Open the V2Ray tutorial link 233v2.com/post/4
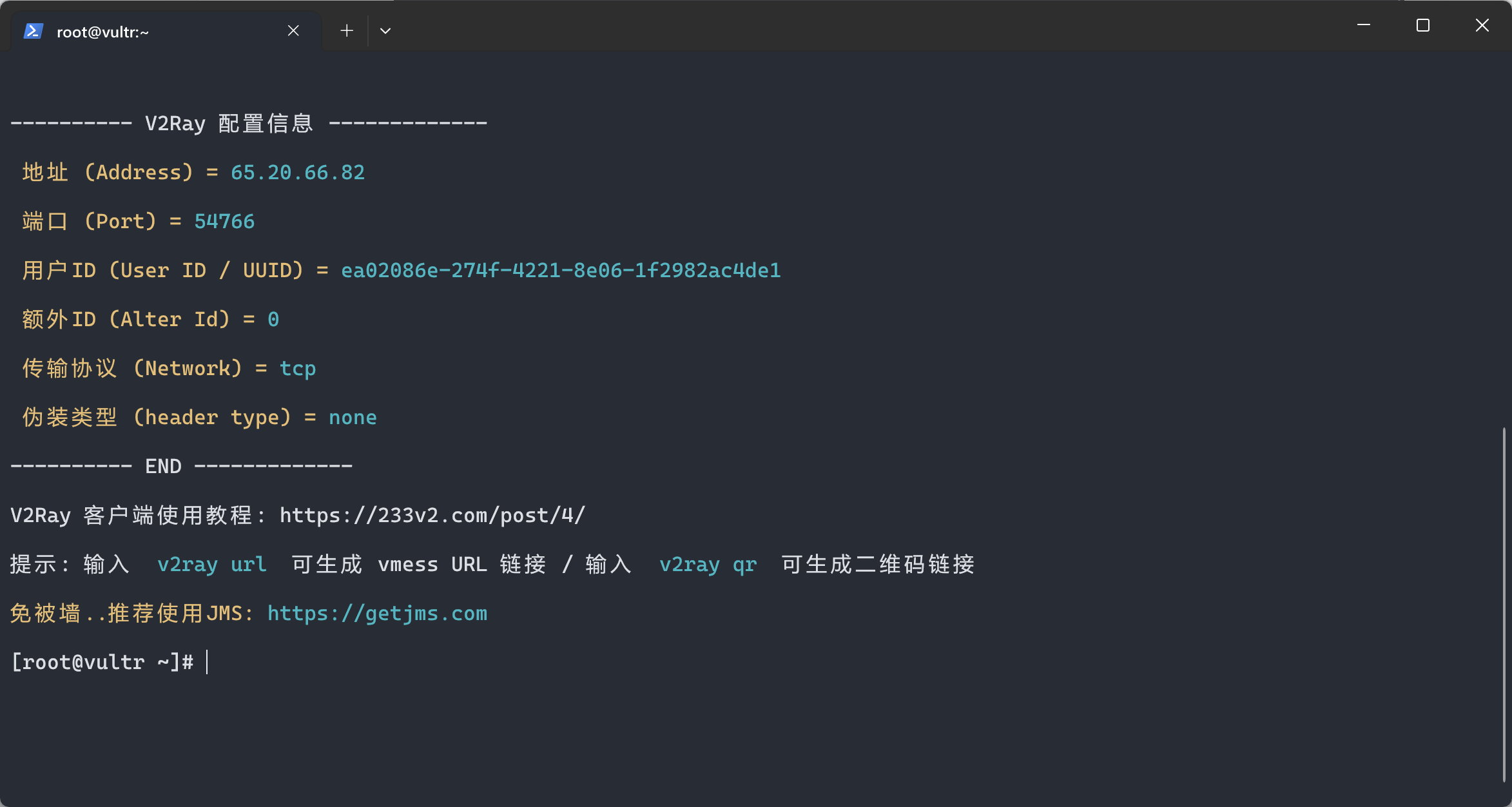 (x=431, y=514)
